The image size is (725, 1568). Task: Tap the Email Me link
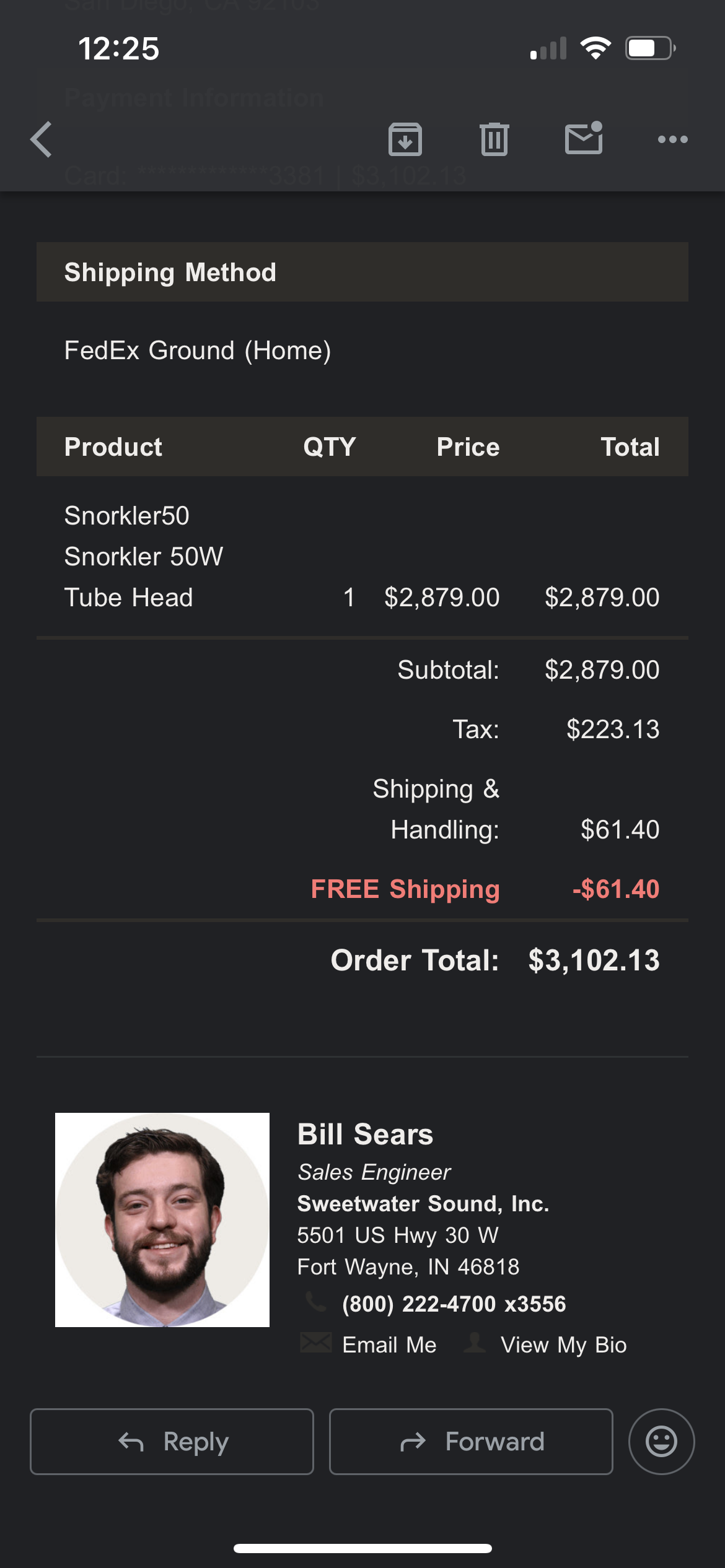[389, 1344]
